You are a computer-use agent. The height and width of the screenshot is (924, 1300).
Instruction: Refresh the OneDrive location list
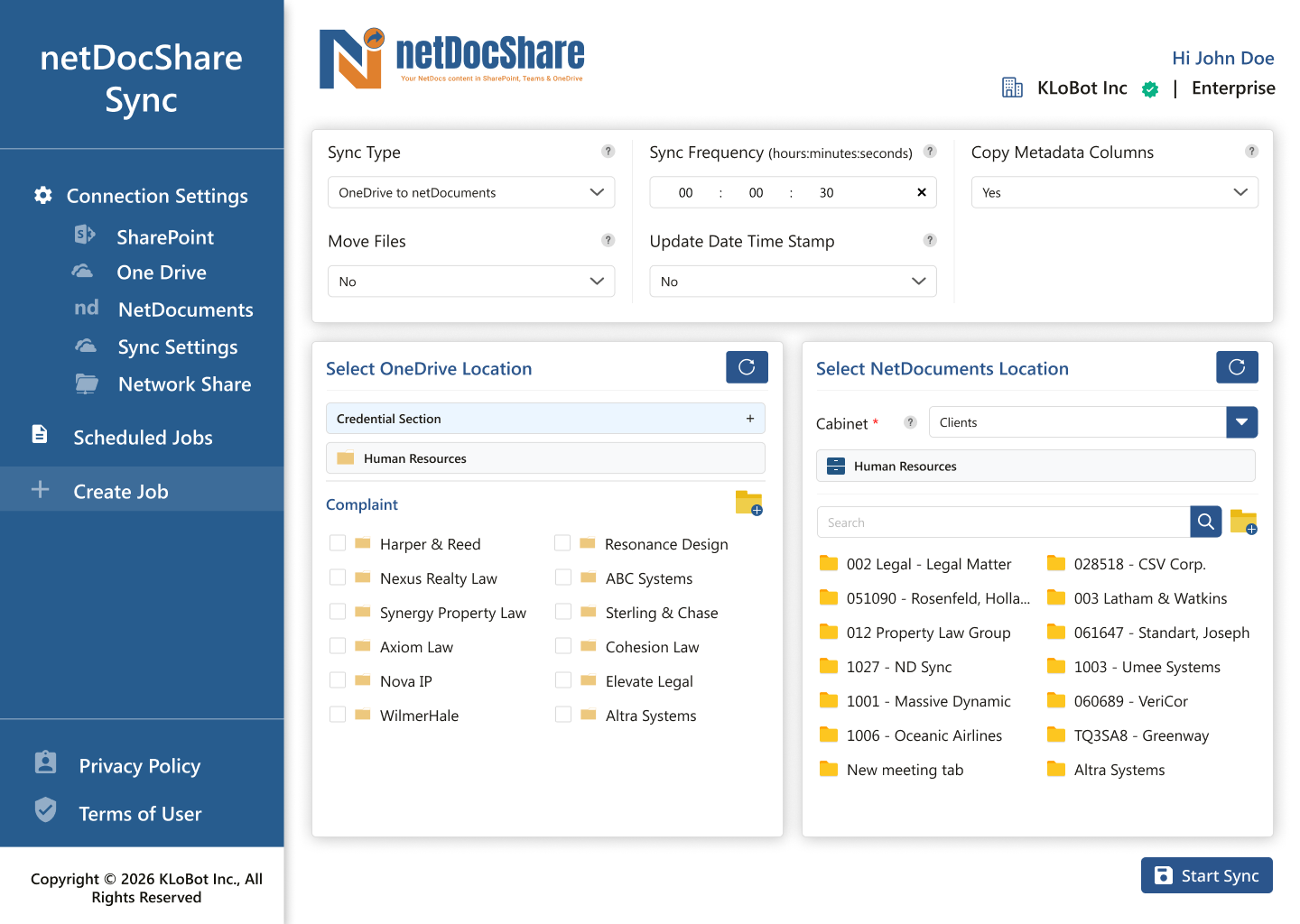coord(747,366)
